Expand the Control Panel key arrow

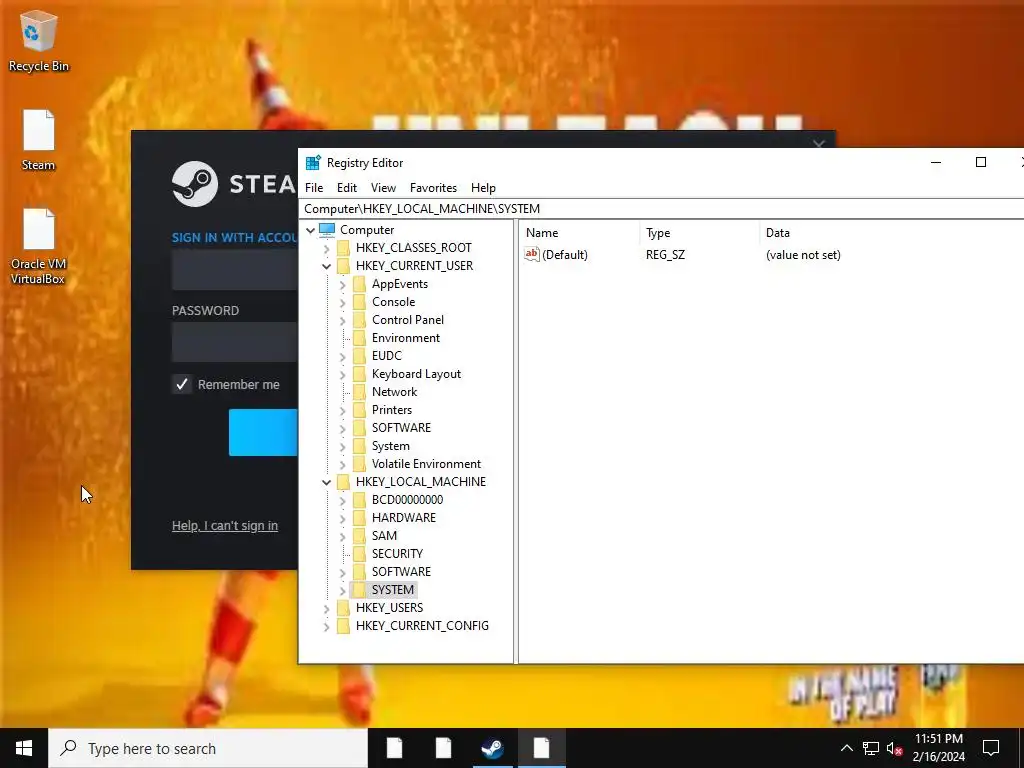(x=342, y=321)
